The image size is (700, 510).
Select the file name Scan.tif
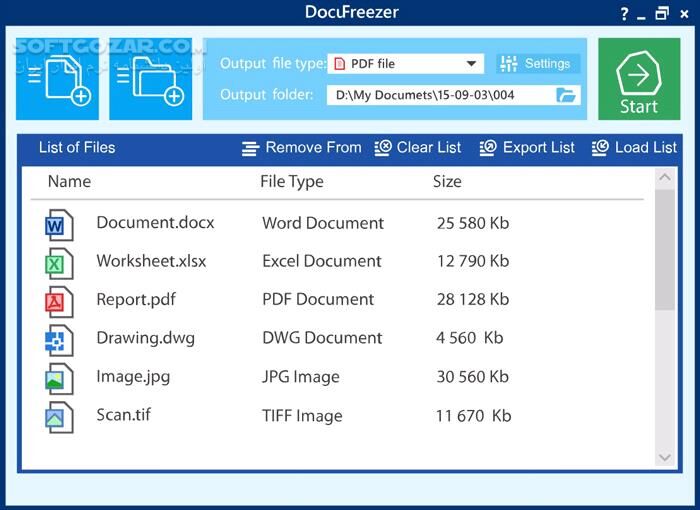pos(124,415)
